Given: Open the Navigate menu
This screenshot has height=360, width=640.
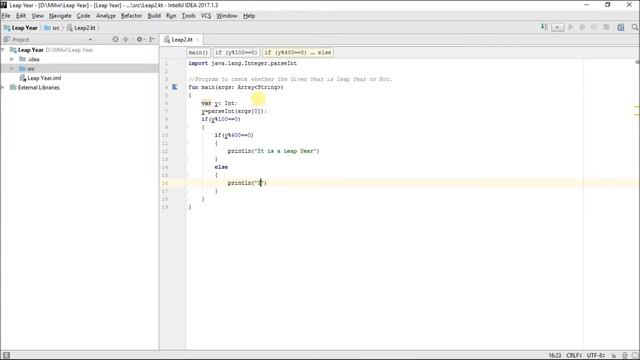Looking at the screenshot, I should pyautogui.click(x=60, y=16).
